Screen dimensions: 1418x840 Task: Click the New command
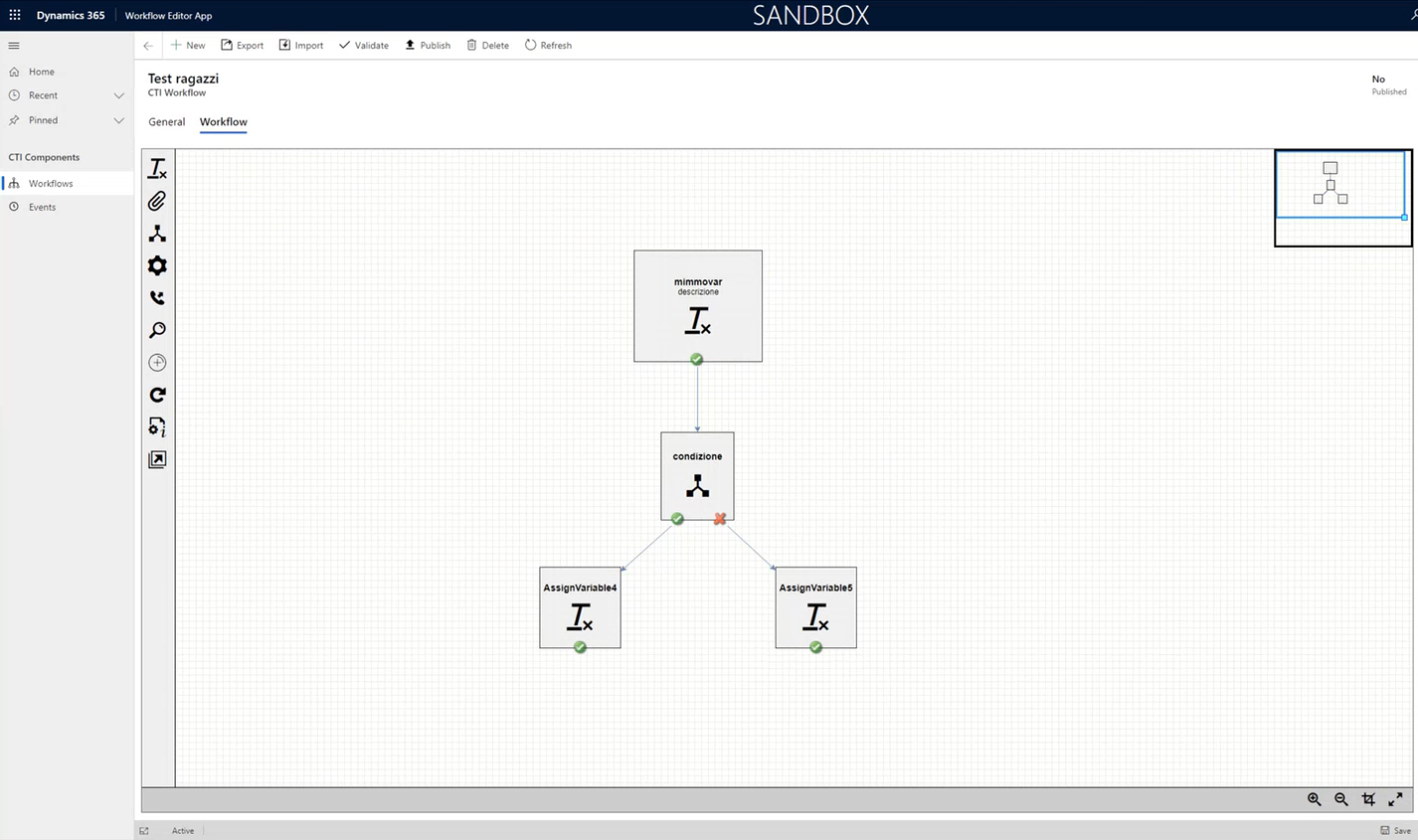[x=188, y=46]
